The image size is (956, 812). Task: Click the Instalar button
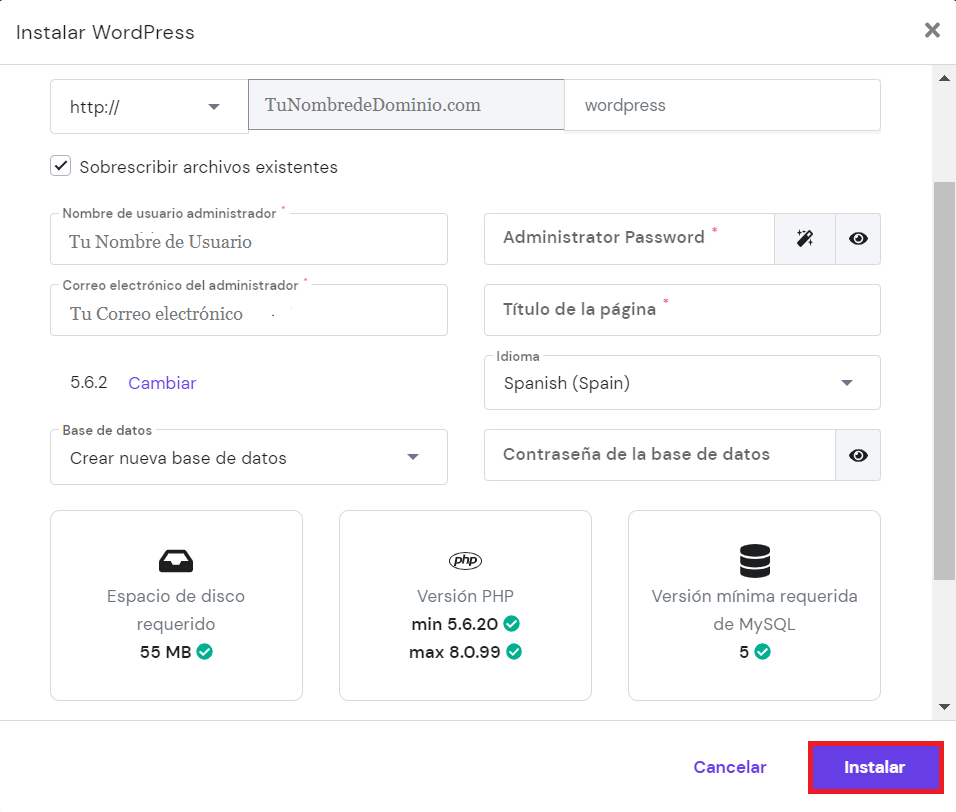(x=875, y=767)
